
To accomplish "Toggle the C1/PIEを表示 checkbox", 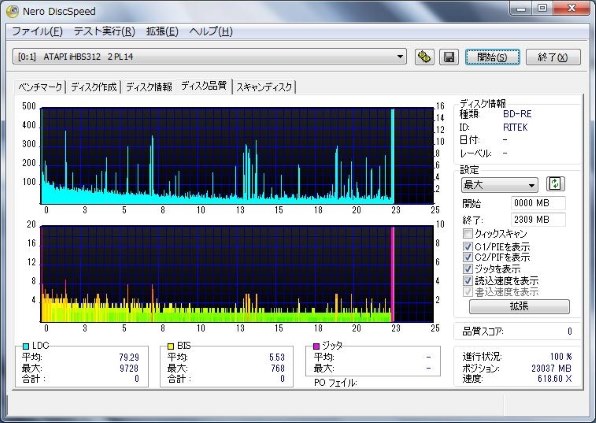I will click(x=468, y=247).
